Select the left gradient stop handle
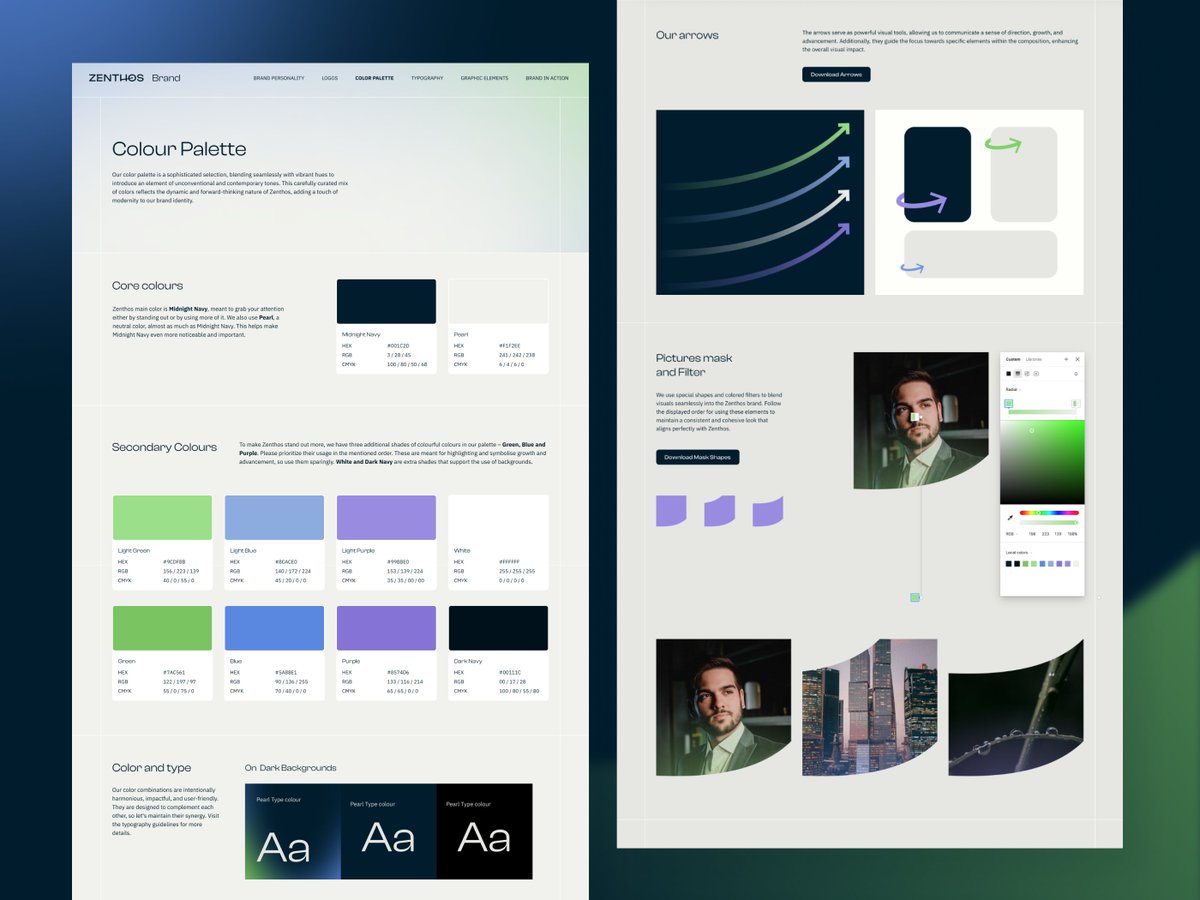Image resolution: width=1200 pixels, height=900 pixels. tap(1009, 403)
